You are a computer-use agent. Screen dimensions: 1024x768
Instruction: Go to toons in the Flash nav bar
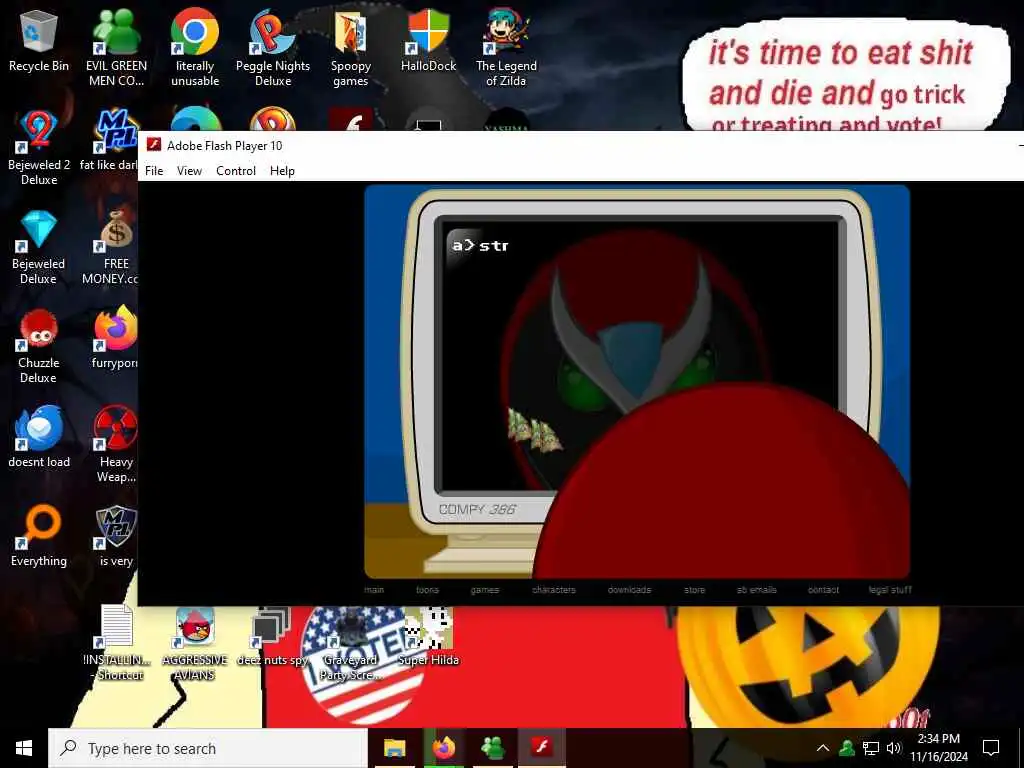point(428,590)
